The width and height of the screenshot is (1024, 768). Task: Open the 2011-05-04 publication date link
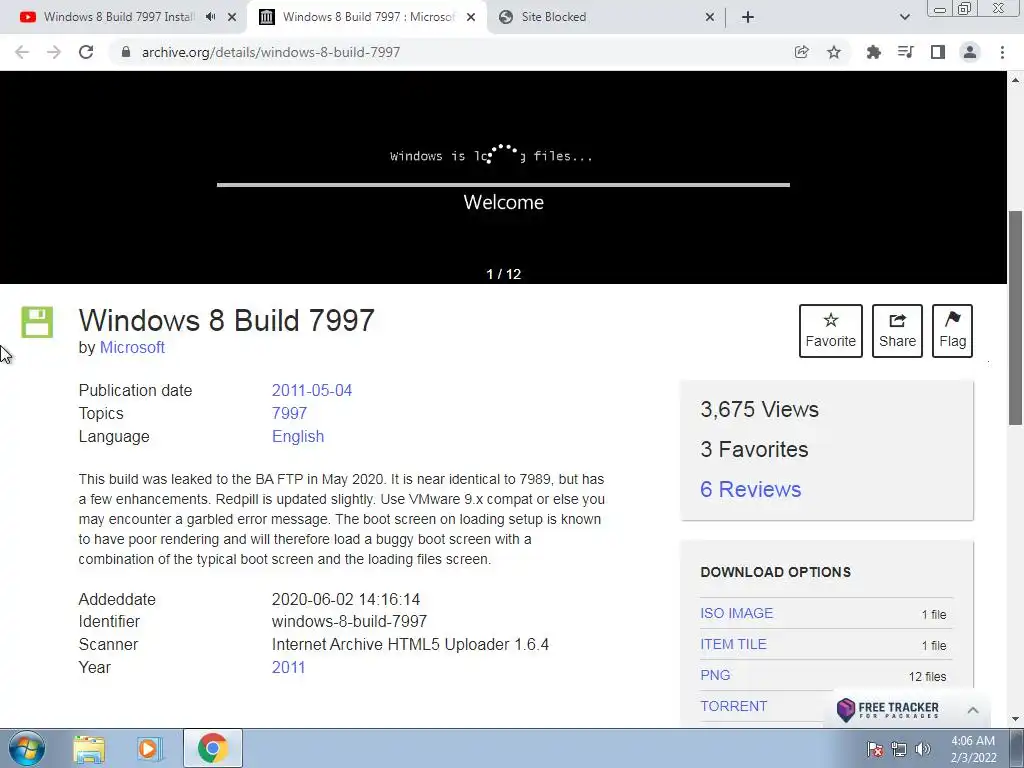pyautogui.click(x=312, y=391)
